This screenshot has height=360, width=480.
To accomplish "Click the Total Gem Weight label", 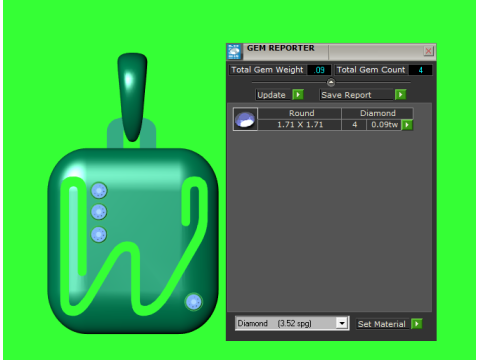I will click(267, 70).
